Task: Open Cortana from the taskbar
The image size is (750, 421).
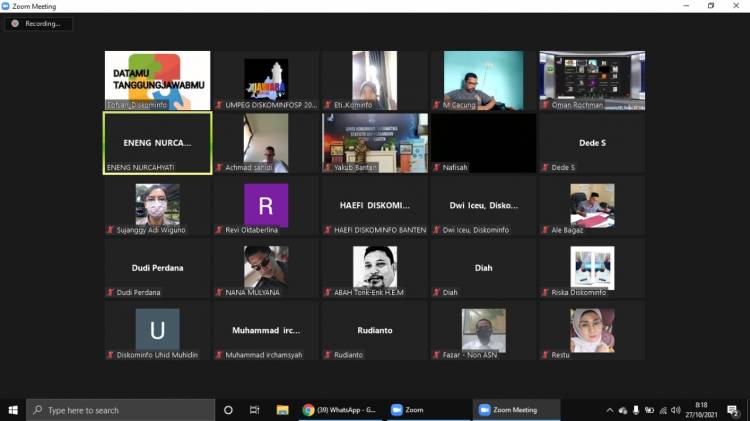Action: [x=228, y=410]
